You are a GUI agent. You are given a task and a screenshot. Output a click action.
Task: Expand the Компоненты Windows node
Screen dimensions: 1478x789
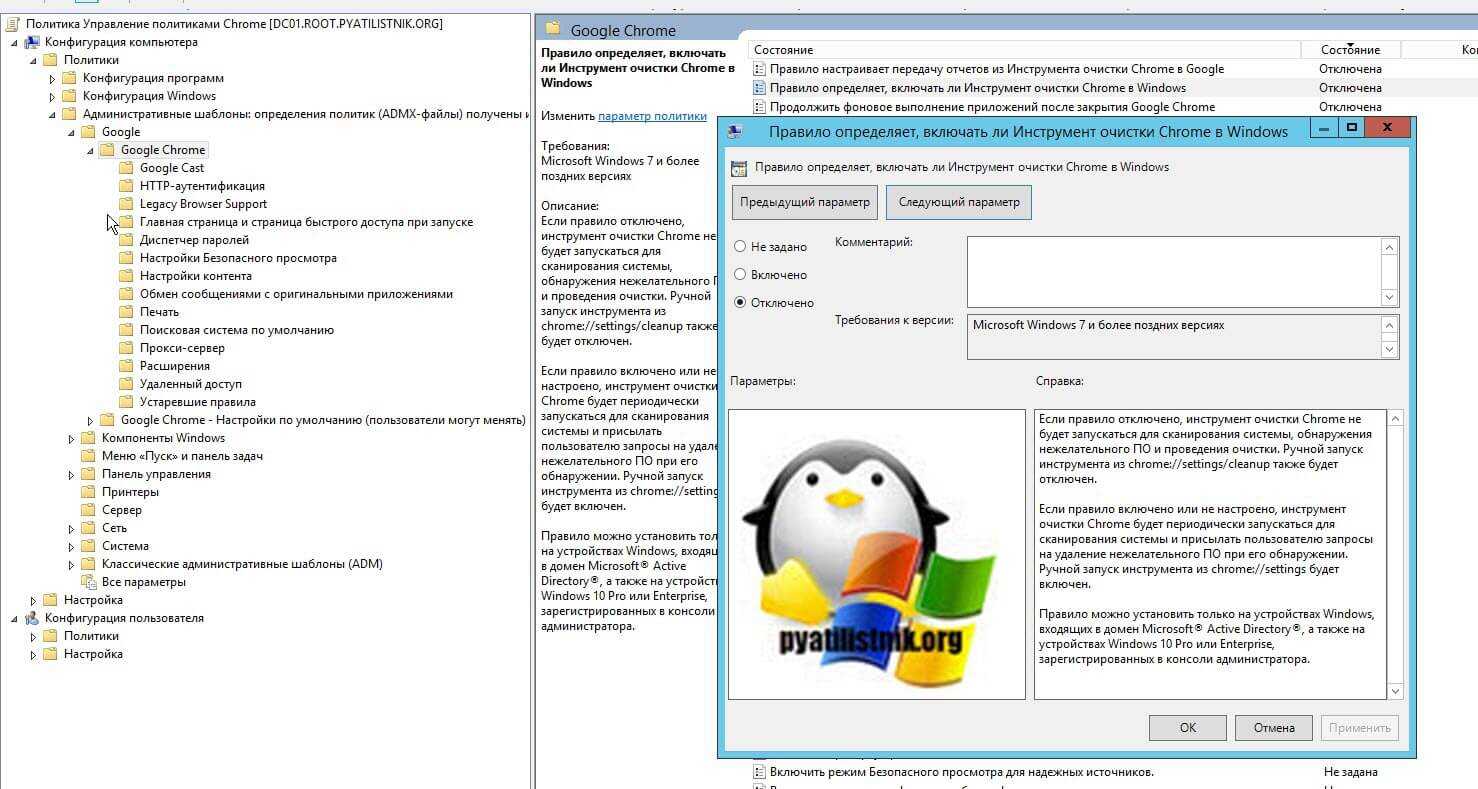tap(72, 438)
